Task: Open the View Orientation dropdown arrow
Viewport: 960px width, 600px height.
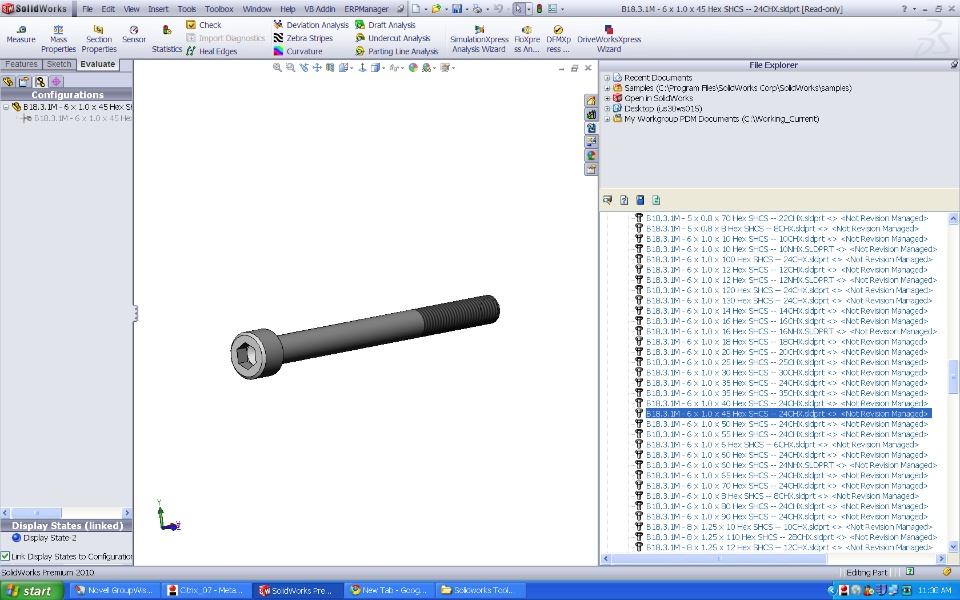Action: point(351,68)
